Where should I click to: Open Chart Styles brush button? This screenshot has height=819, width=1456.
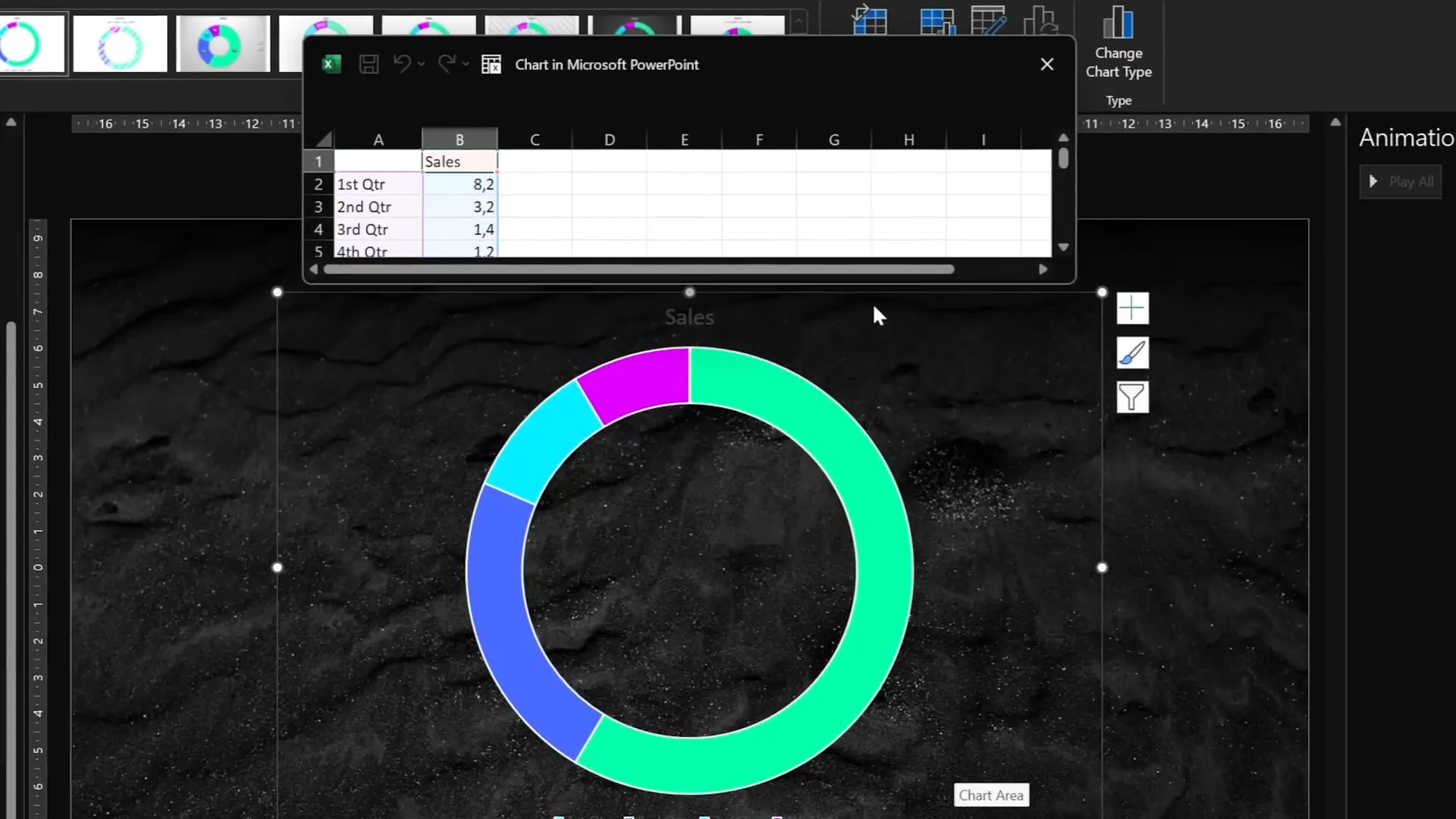pyautogui.click(x=1132, y=353)
